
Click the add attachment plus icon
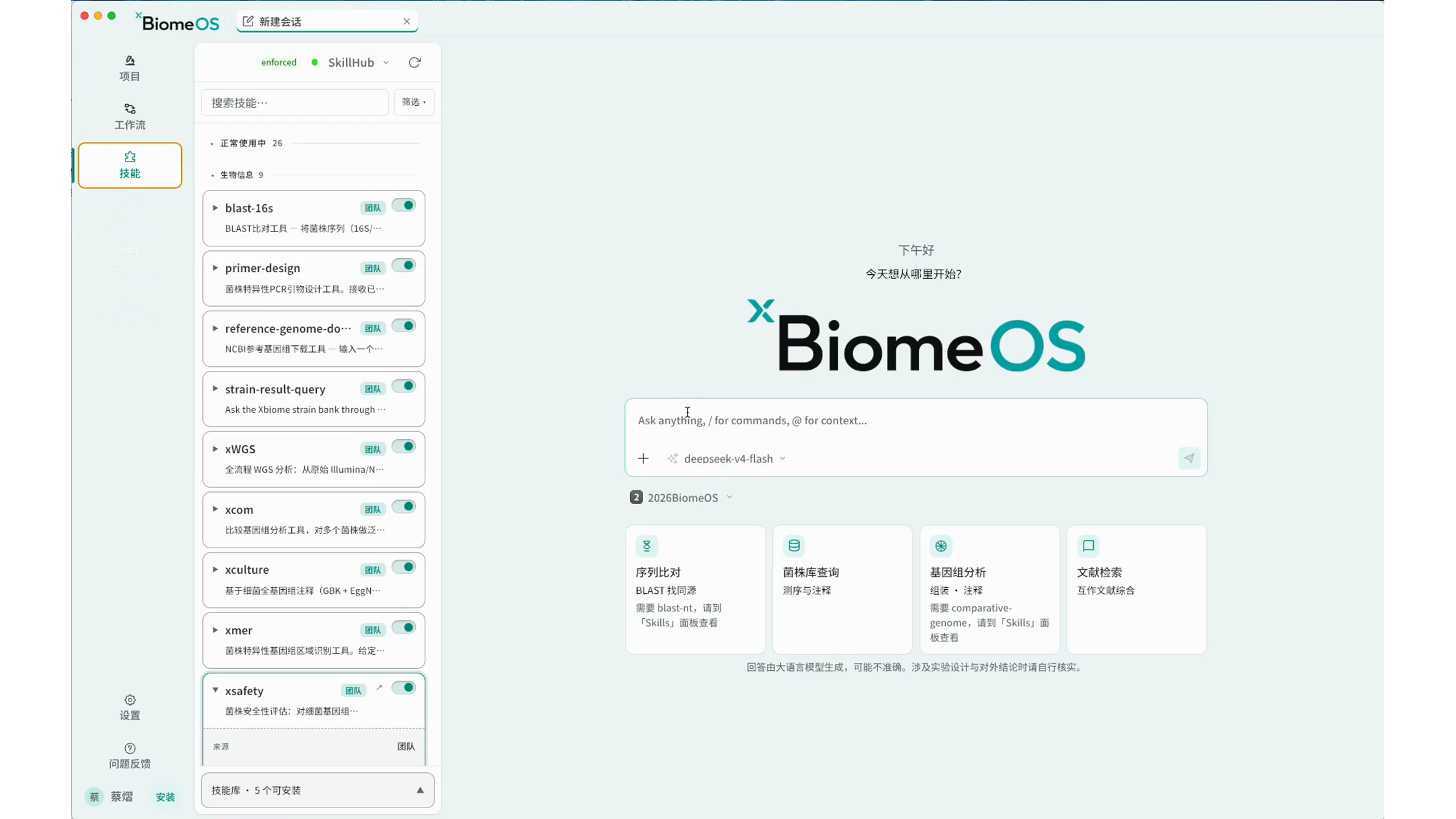[x=643, y=458]
